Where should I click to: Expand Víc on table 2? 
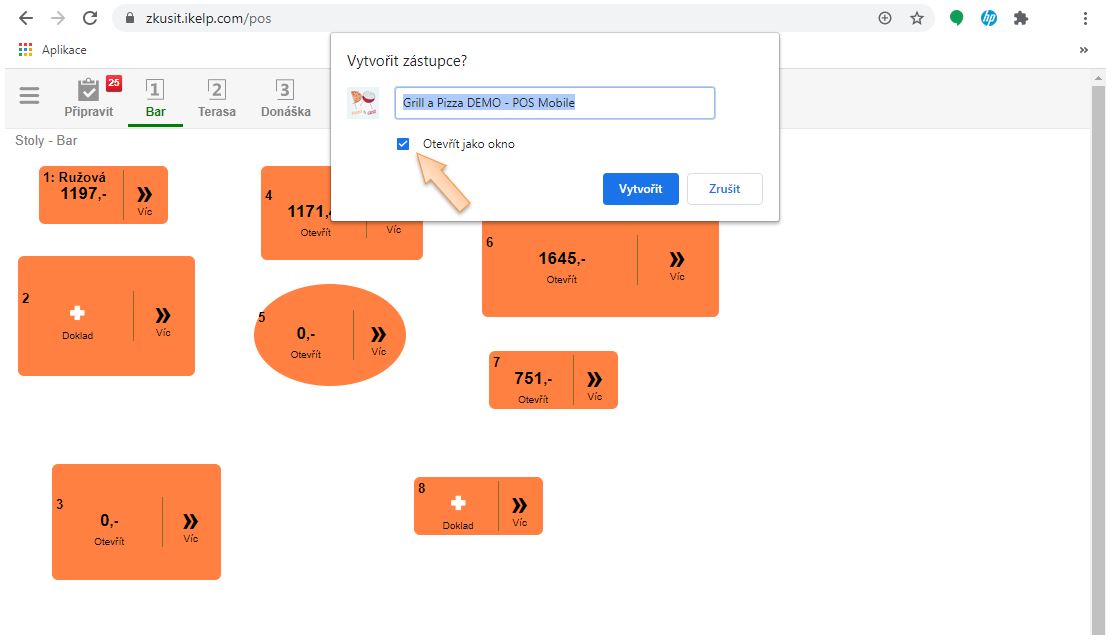[163, 321]
